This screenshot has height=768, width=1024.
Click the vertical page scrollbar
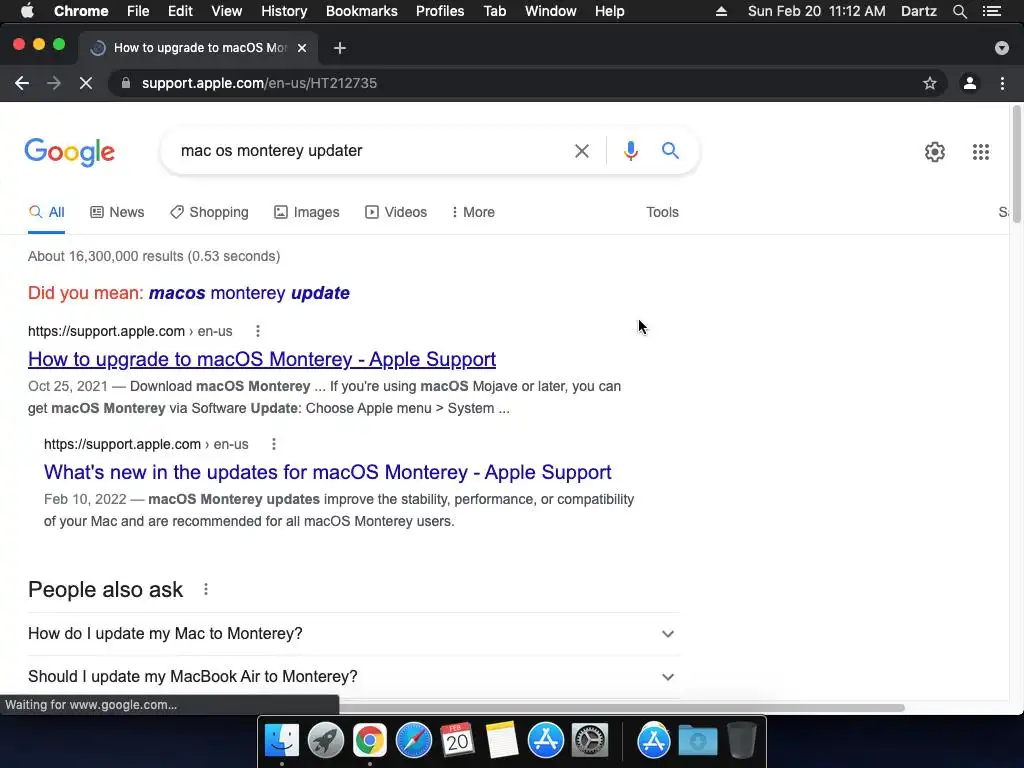(x=1016, y=165)
